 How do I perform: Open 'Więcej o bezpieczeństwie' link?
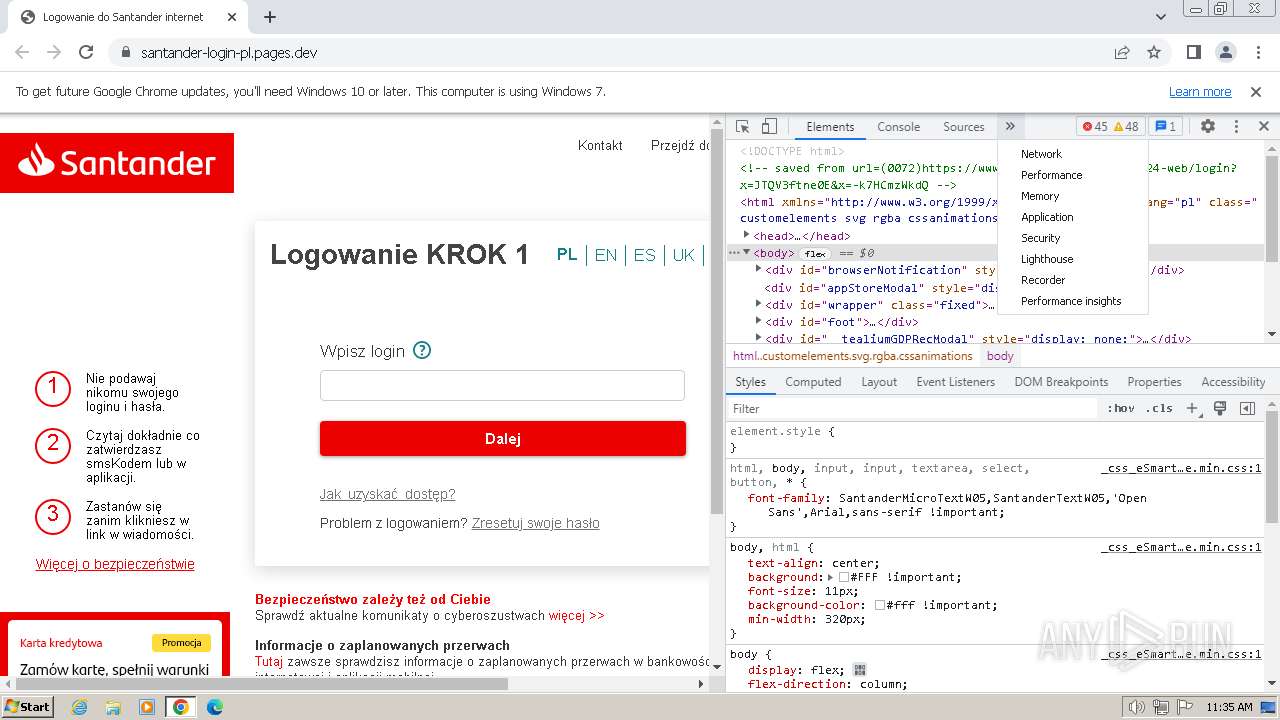coord(115,564)
